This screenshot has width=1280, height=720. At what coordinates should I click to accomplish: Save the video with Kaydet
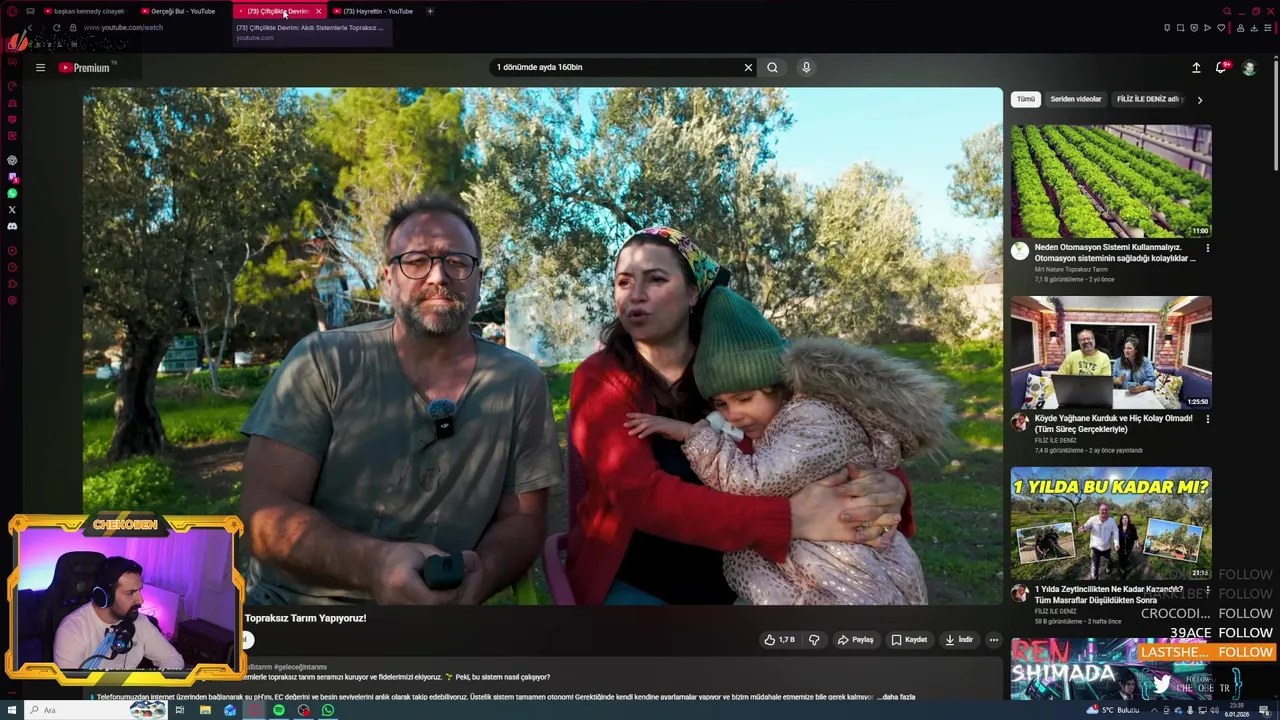click(909, 640)
